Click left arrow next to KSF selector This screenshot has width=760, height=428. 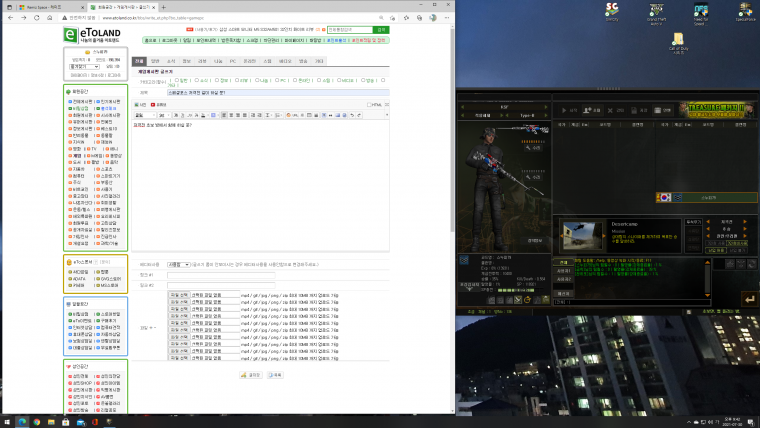(x=462, y=107)
